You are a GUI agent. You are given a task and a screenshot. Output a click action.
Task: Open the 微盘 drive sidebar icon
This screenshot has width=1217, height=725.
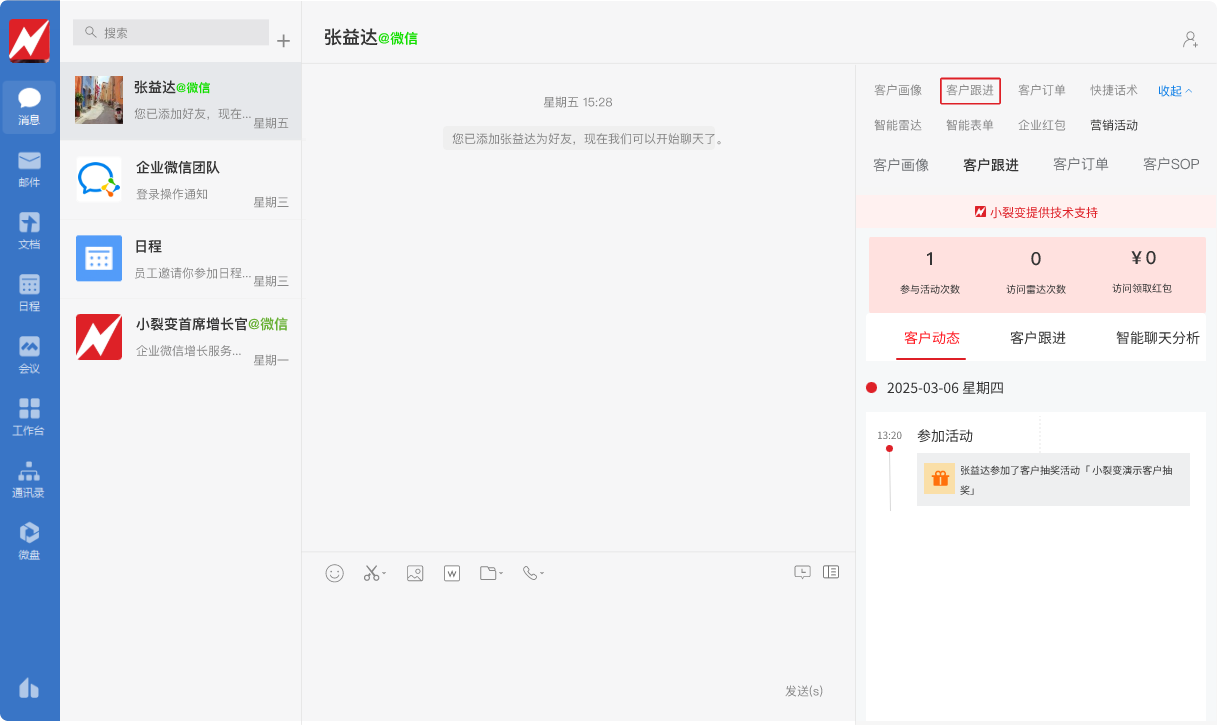tap(29, 541)
